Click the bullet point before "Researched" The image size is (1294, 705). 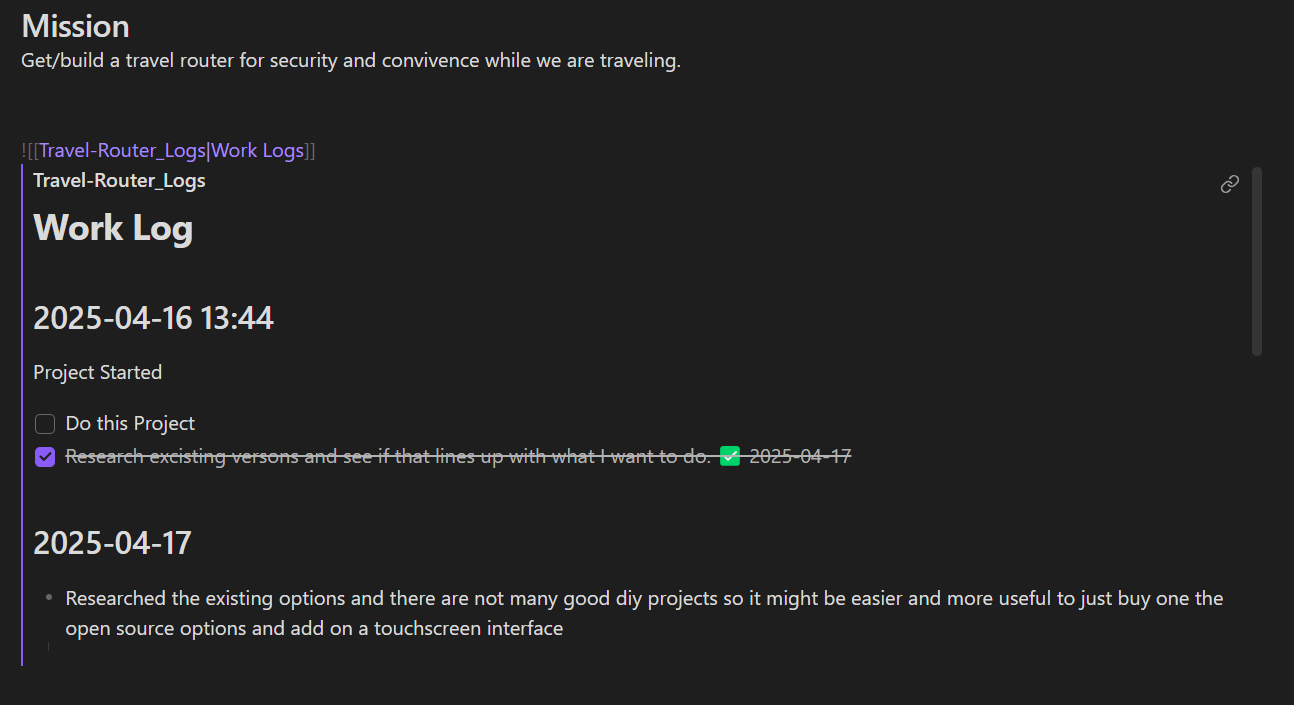(48, 598)
